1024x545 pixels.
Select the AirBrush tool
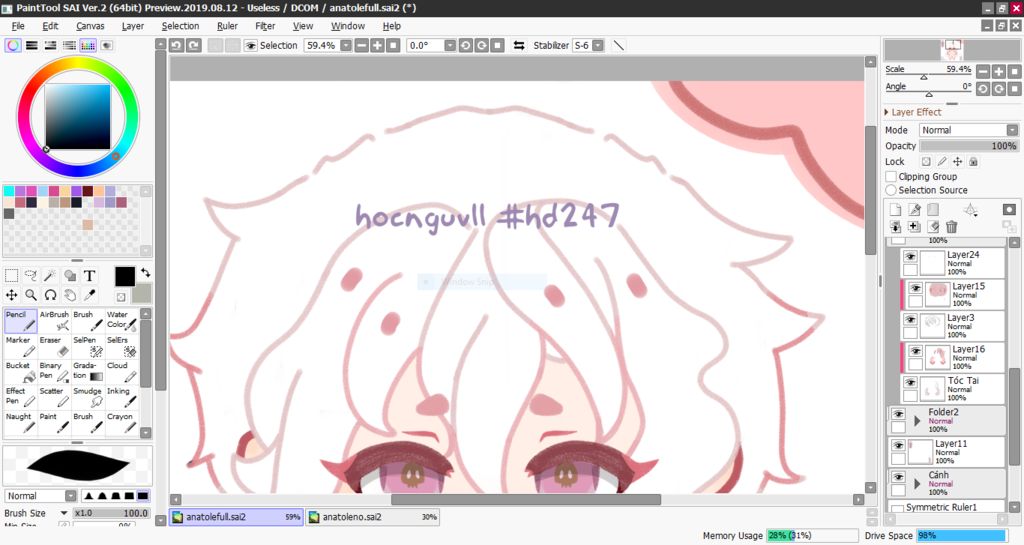point(54,320)
